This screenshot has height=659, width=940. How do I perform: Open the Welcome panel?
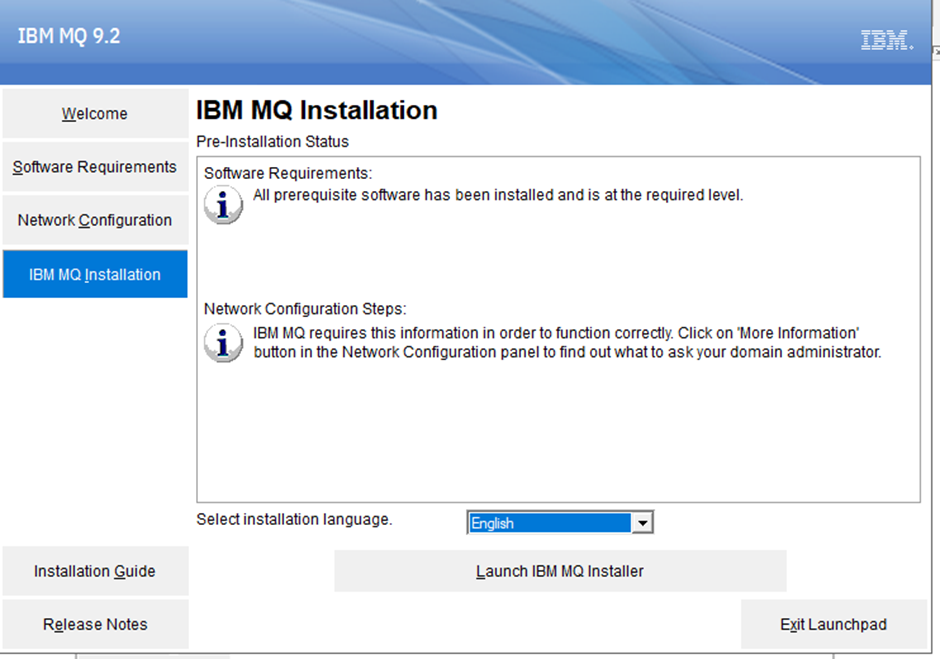[x=95, y=113]
